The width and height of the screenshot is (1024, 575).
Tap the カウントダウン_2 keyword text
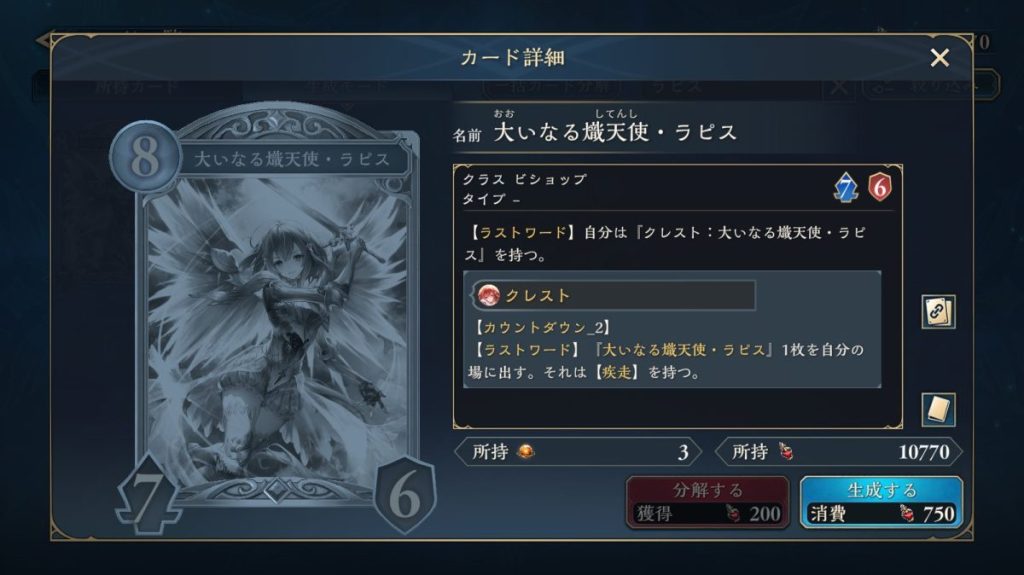click(541, 327)
